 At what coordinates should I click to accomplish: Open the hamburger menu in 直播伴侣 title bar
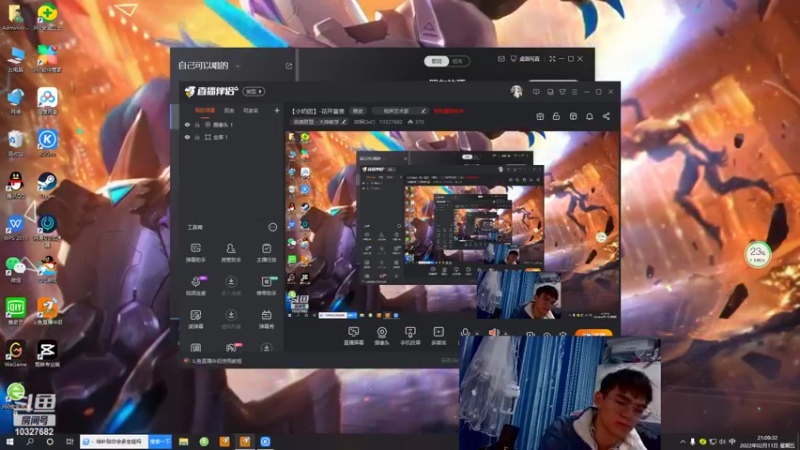(x=574, y=92)
